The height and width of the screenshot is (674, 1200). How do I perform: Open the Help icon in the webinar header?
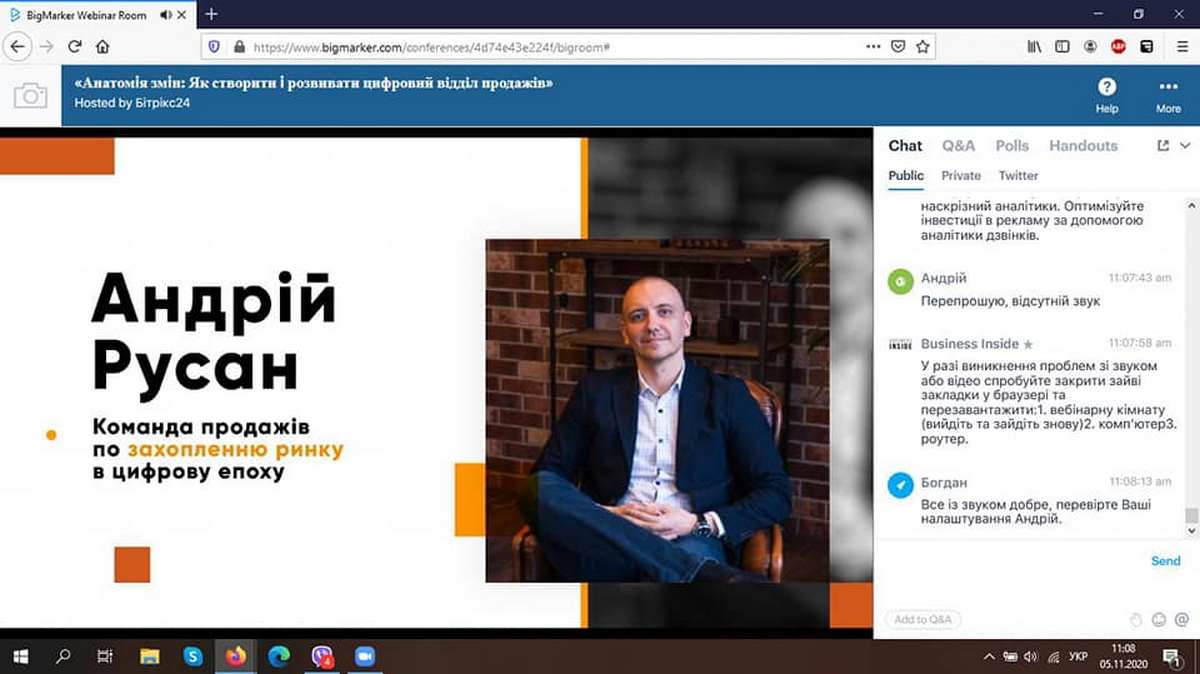[1107, 87]
